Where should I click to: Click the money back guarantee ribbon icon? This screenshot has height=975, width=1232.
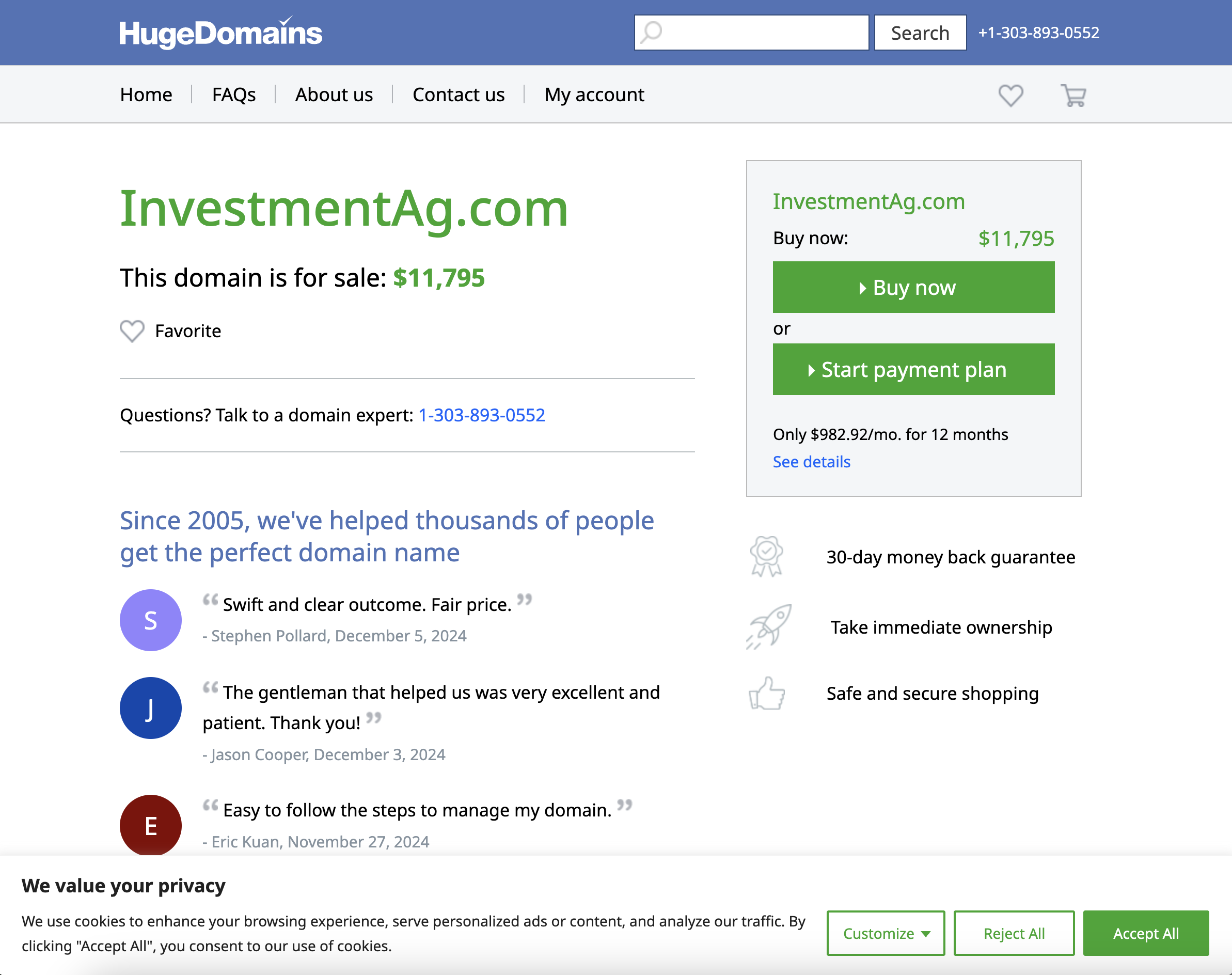click(766, 556)
